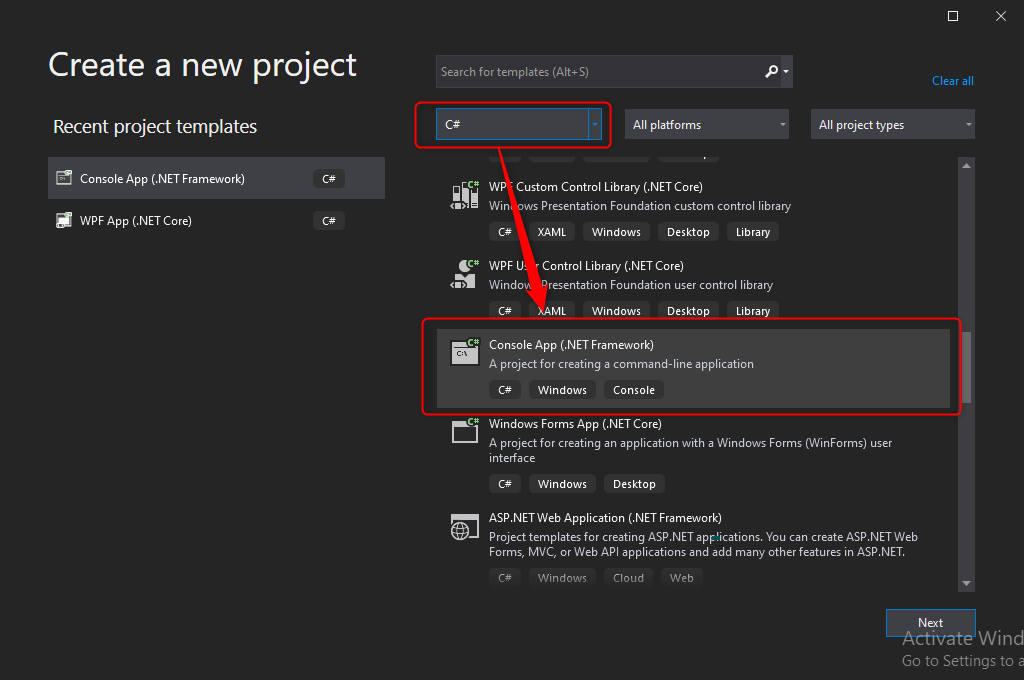This screenshot has width=1024, height=680.
Task: Click the WPF Custom Control Library icon
Action: coord(465,195)
